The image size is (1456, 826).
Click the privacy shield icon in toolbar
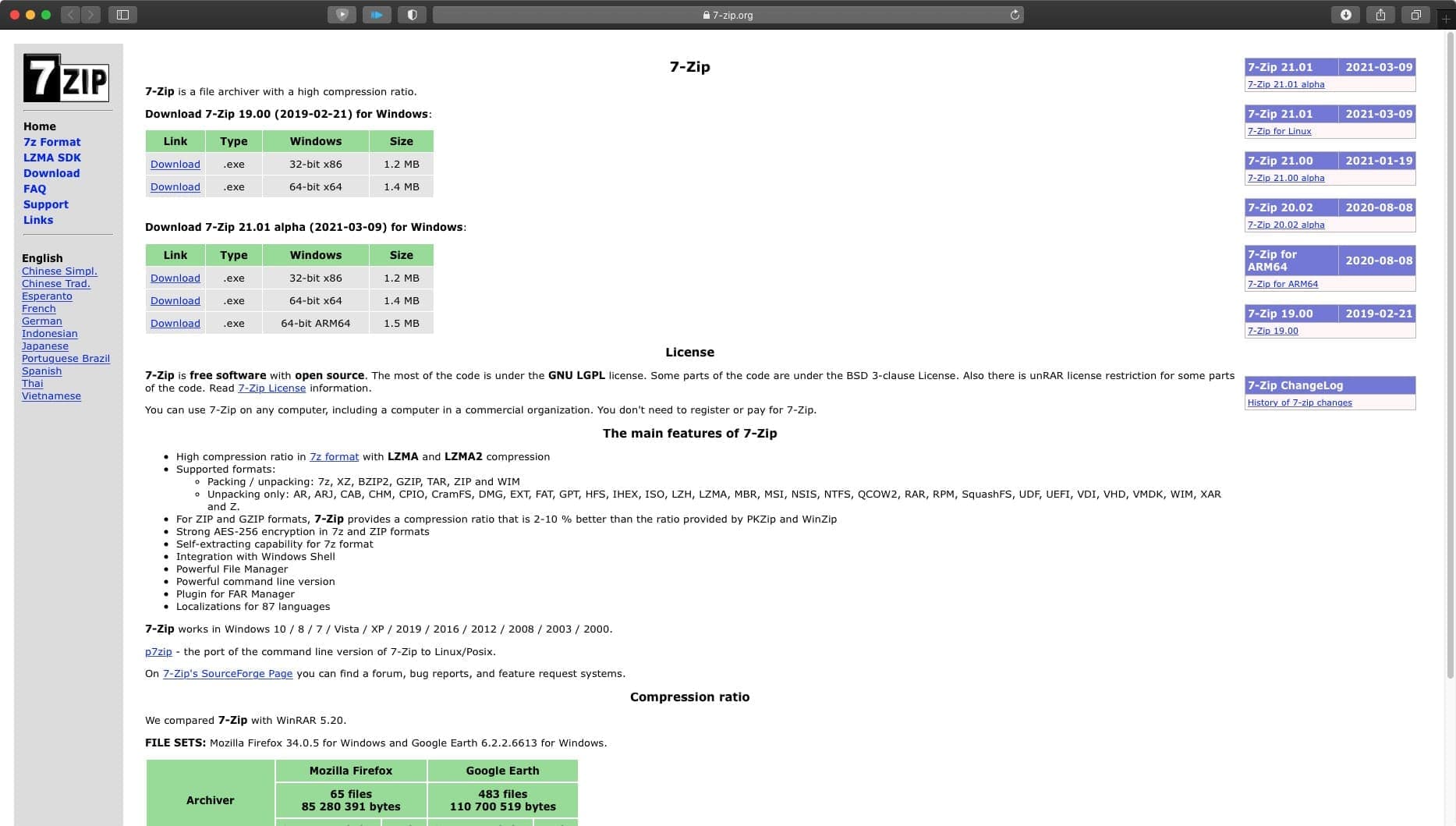click(412, 15)
